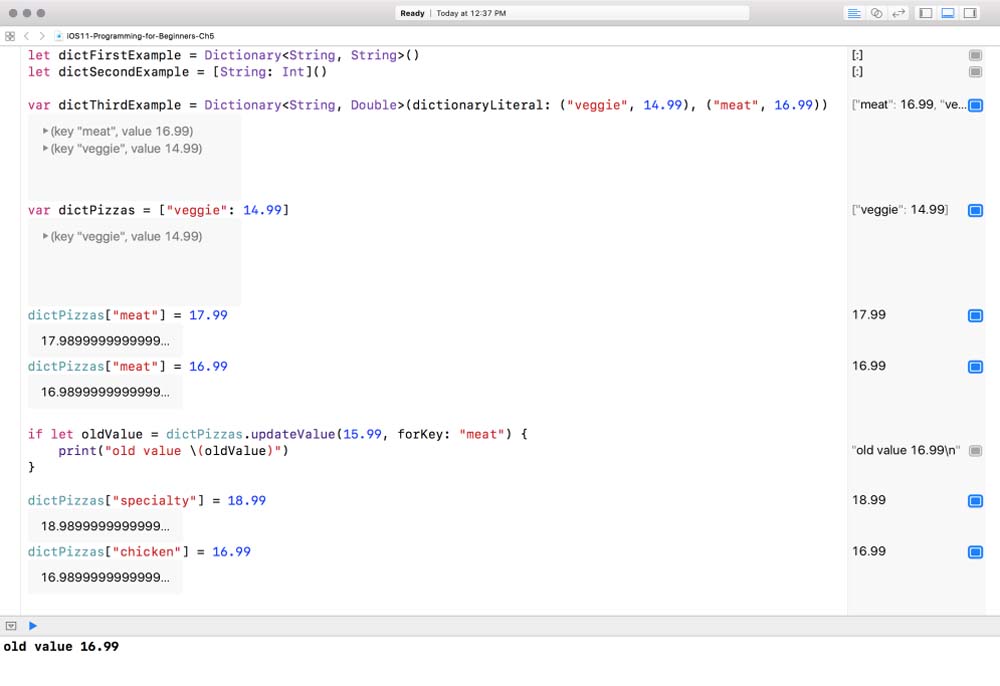This screenshot has width=1000, height=686.
Task: Open the Version editor
Action: pyautogui.click(x=899, y=13)
